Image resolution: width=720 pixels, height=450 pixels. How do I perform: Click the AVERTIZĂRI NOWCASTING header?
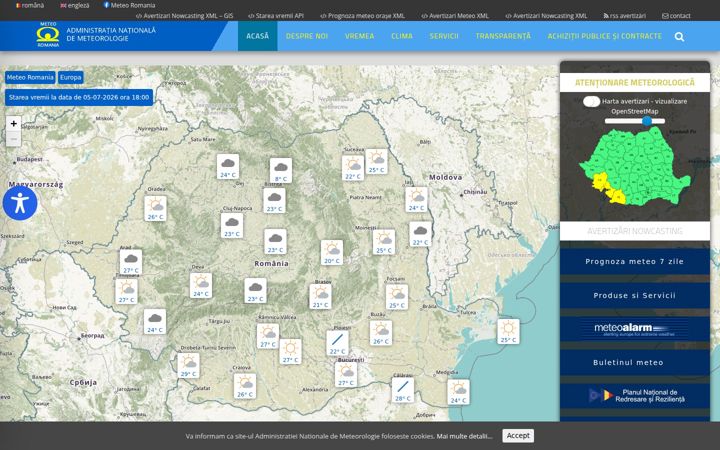click(635, 231)
